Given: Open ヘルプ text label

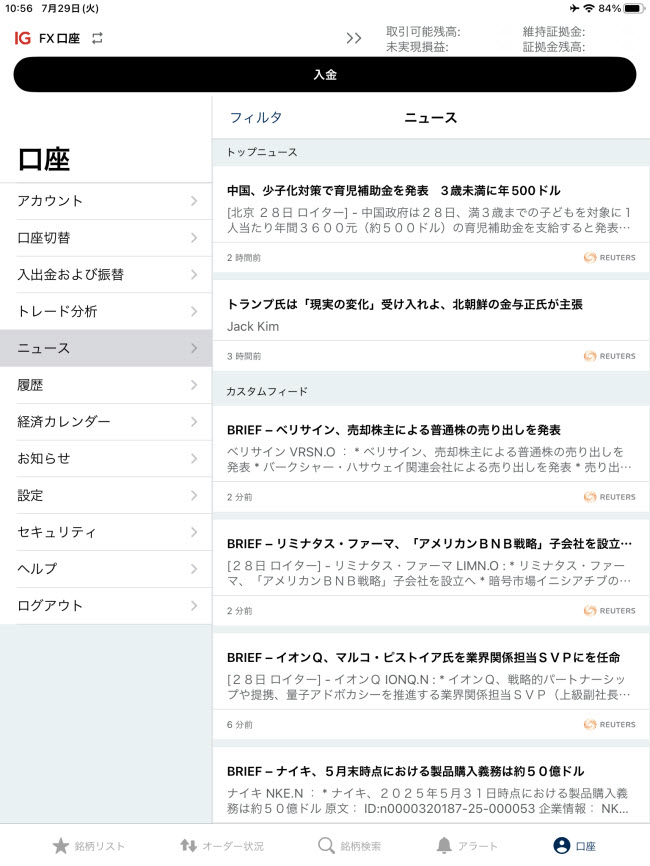Looking at the screenshot, I should click(37, 569).
